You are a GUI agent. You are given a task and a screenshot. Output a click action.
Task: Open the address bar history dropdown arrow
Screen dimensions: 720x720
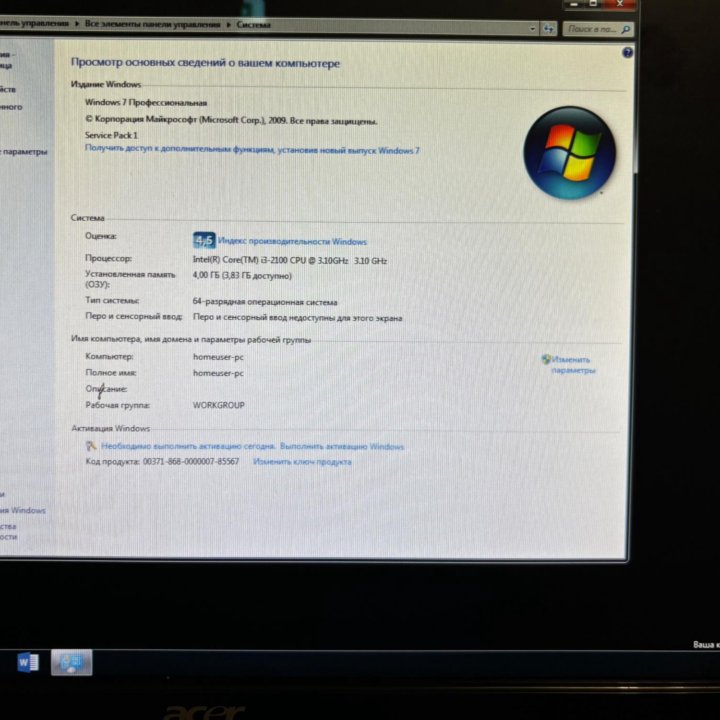532,29
